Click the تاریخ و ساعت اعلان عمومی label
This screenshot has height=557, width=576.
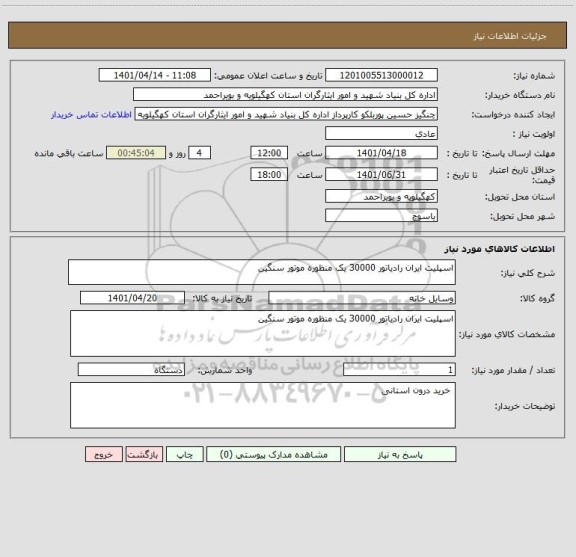point(269,76)
